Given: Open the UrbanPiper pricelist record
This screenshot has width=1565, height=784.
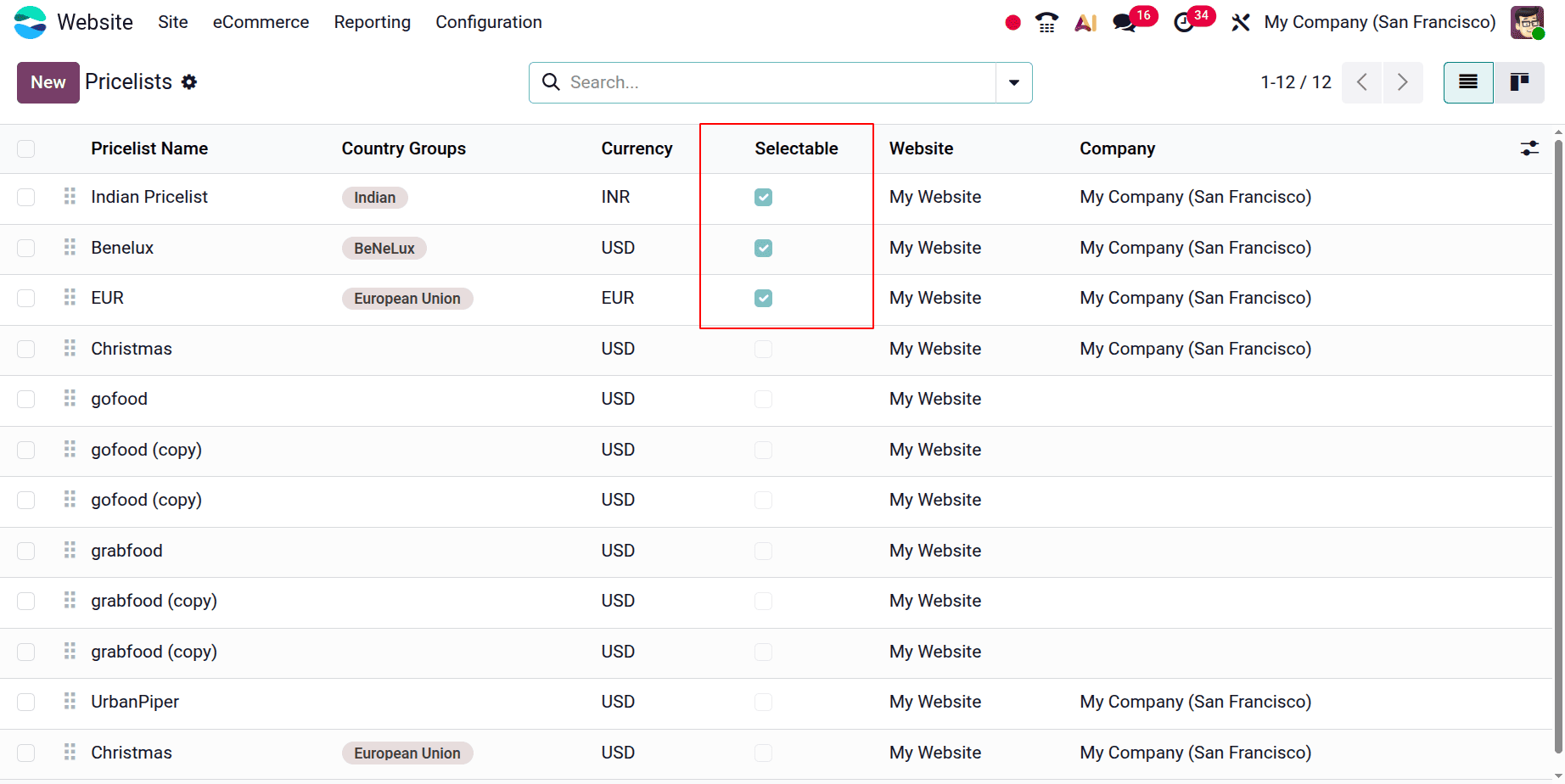Looking at the screenshot, I should click(135, 702).
